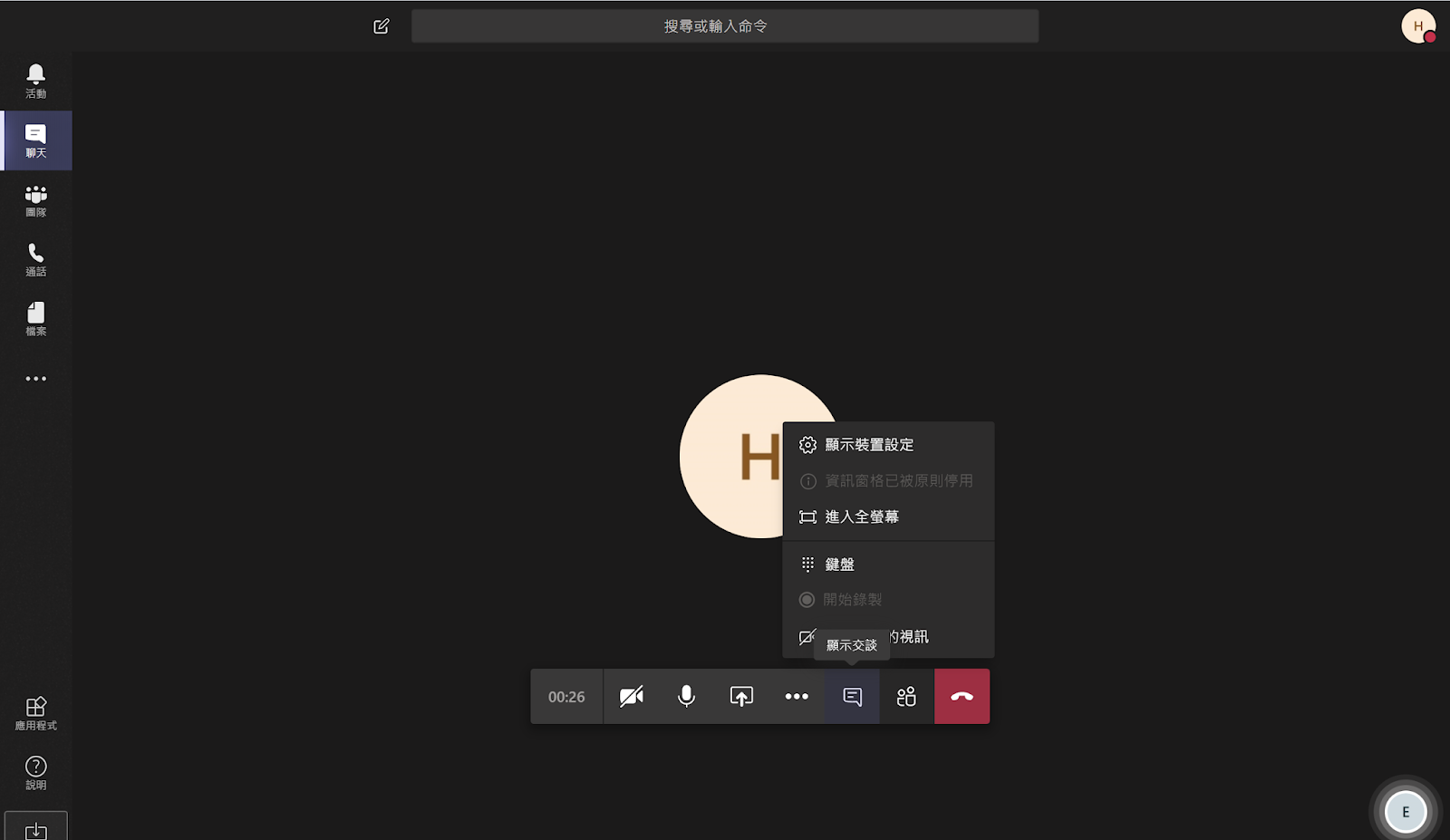Screen dimensions: 1450x840
Task: Open the 應用程式 apps store
Action: pos(36,713)
